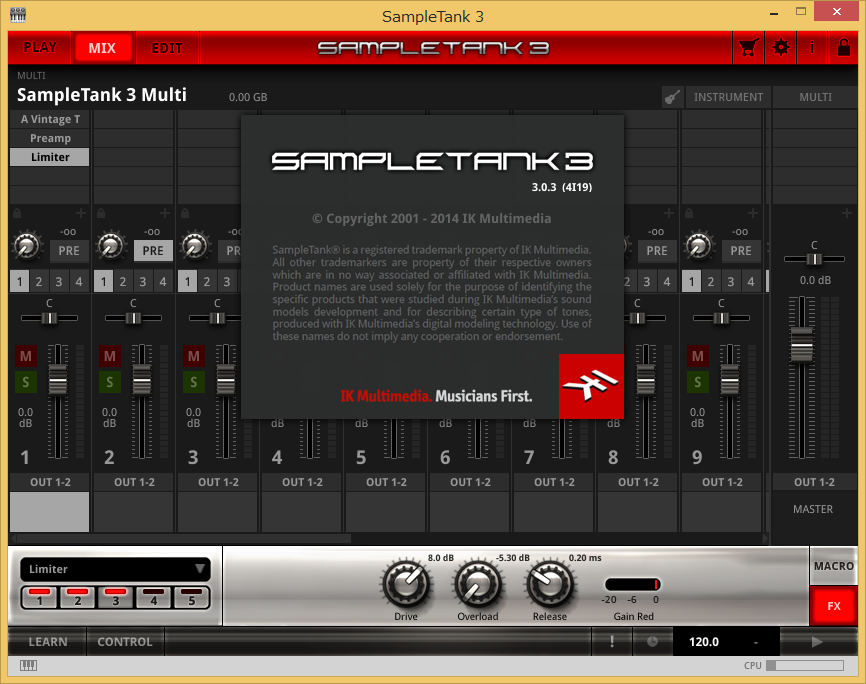Toggle PRE on channel 9

tap(741, 251)
